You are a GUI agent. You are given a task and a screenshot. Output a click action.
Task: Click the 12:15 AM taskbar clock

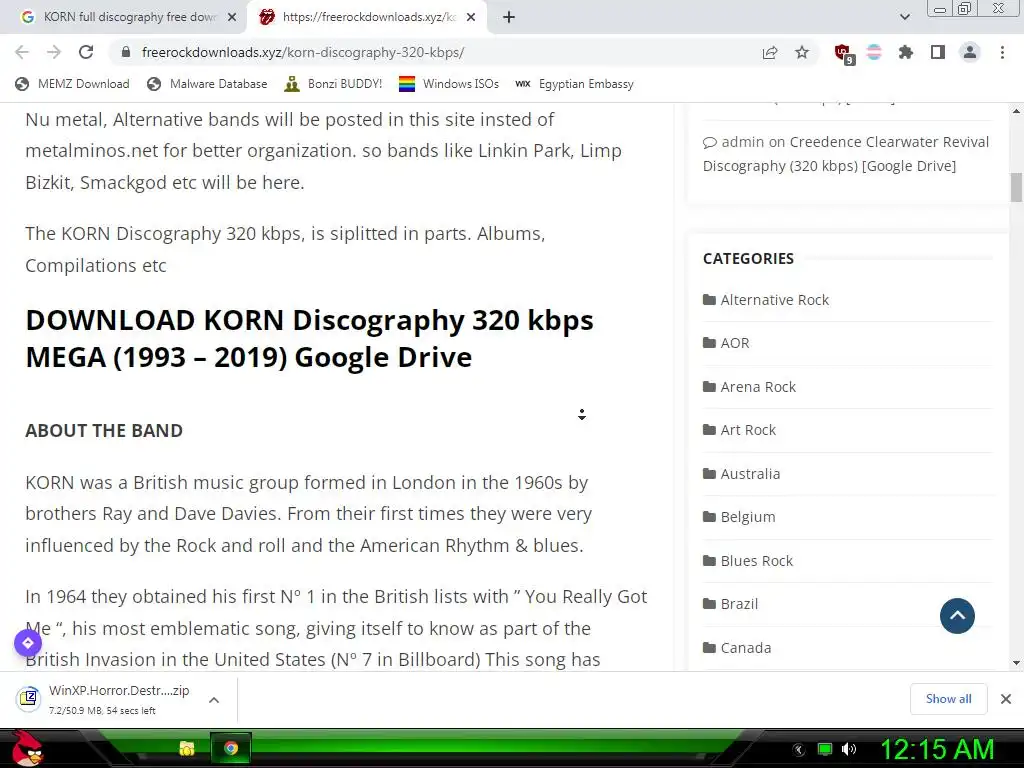click(937, 749)
